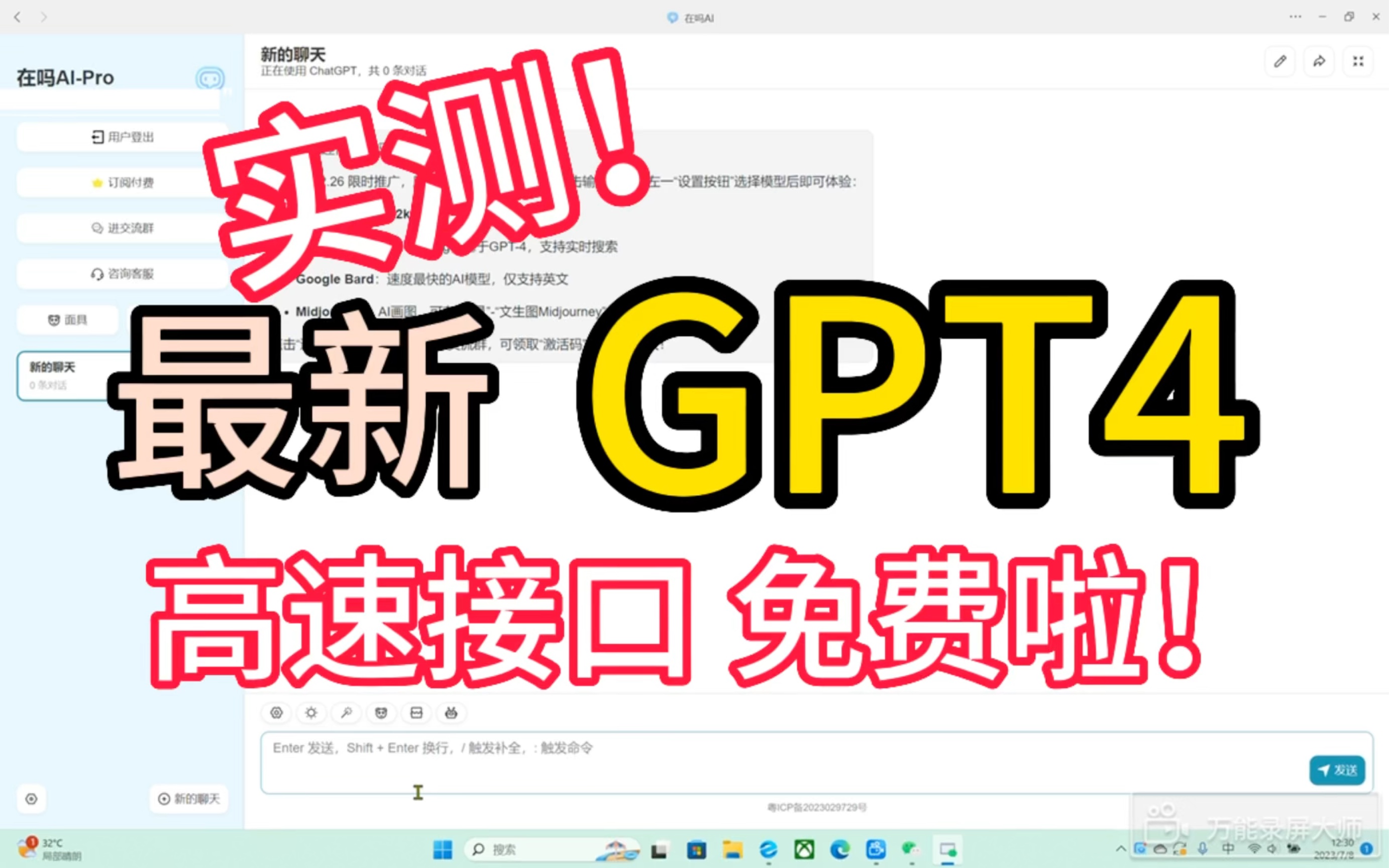Image resolution: width=1389 pixels, height=868 pixels.
Task: Enter fullscreen with the four-dot grid icon
Action: [1357, 61]
